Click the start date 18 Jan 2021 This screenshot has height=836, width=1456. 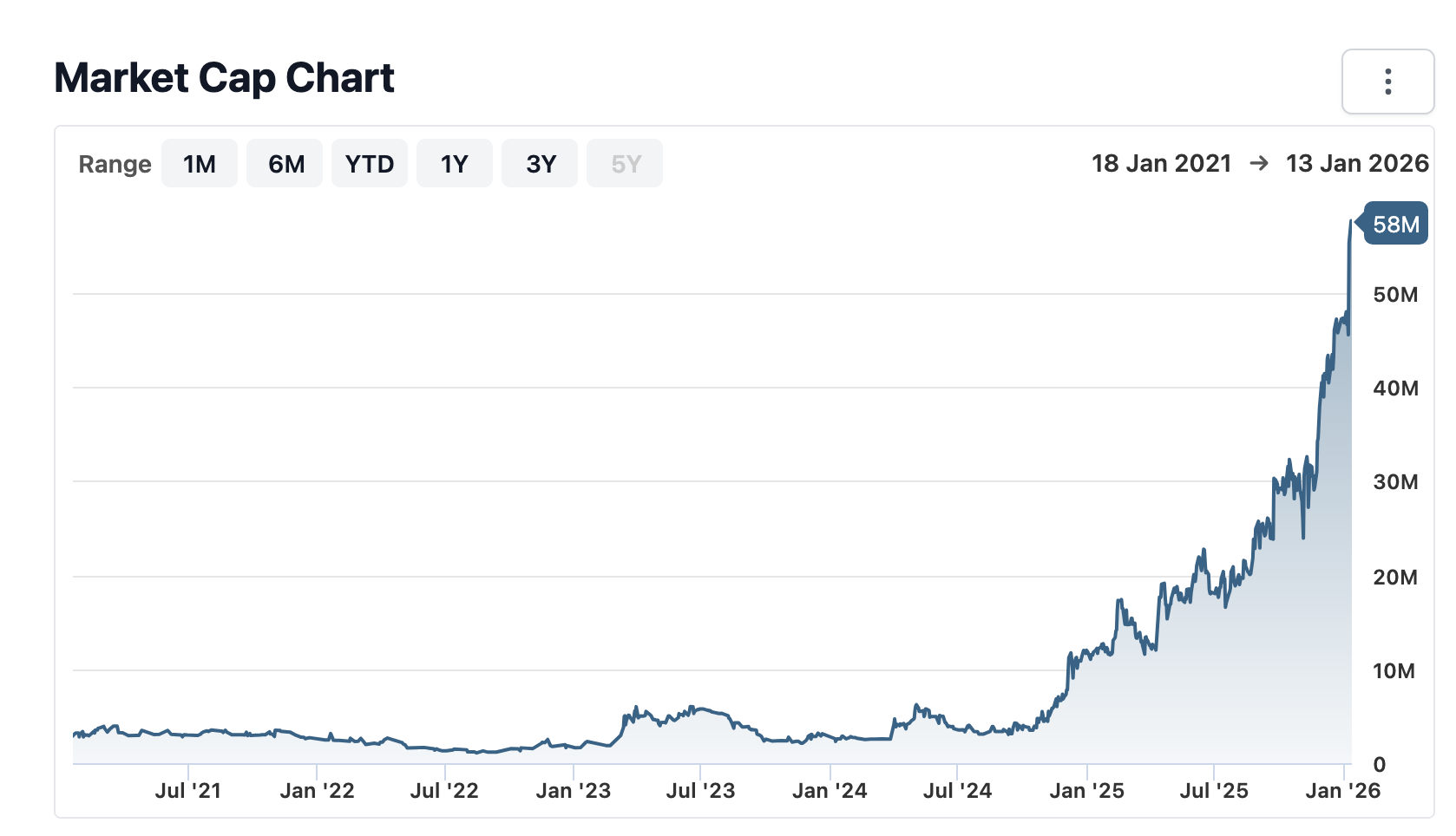pos(1161,164)
